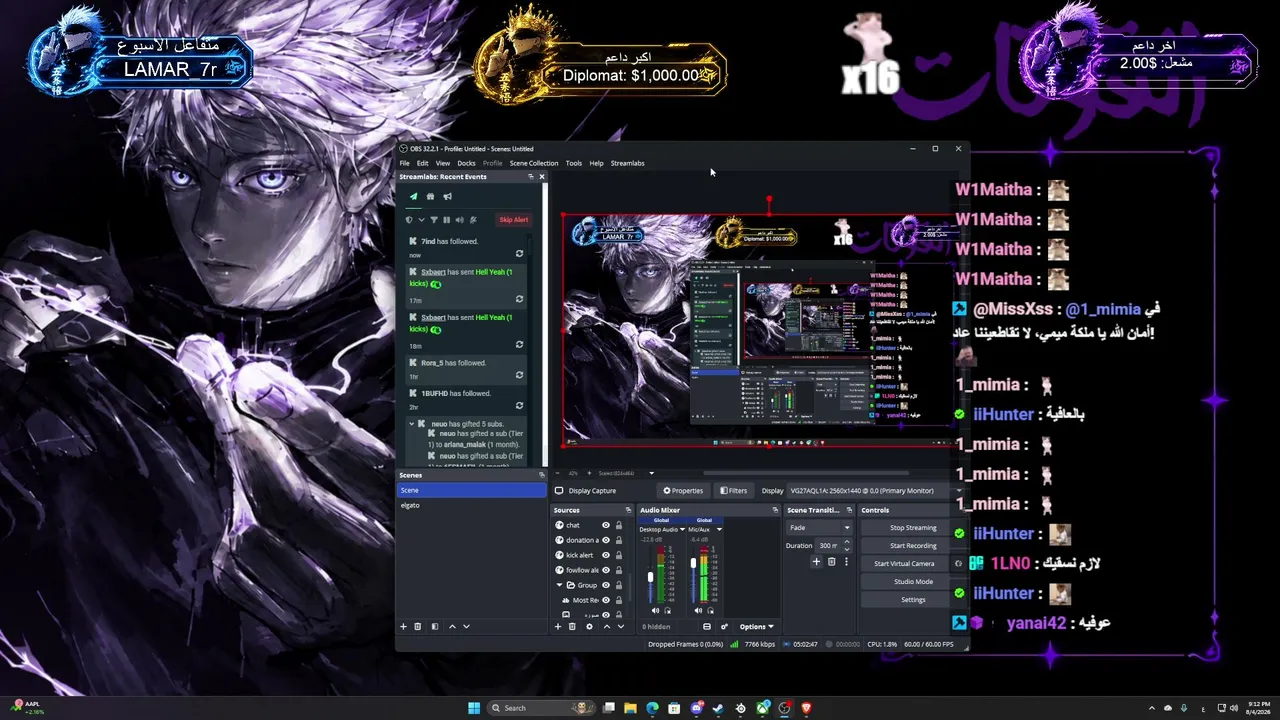
Task: Open the transition properties three-dot menu
Action: [x=846, y=562]
